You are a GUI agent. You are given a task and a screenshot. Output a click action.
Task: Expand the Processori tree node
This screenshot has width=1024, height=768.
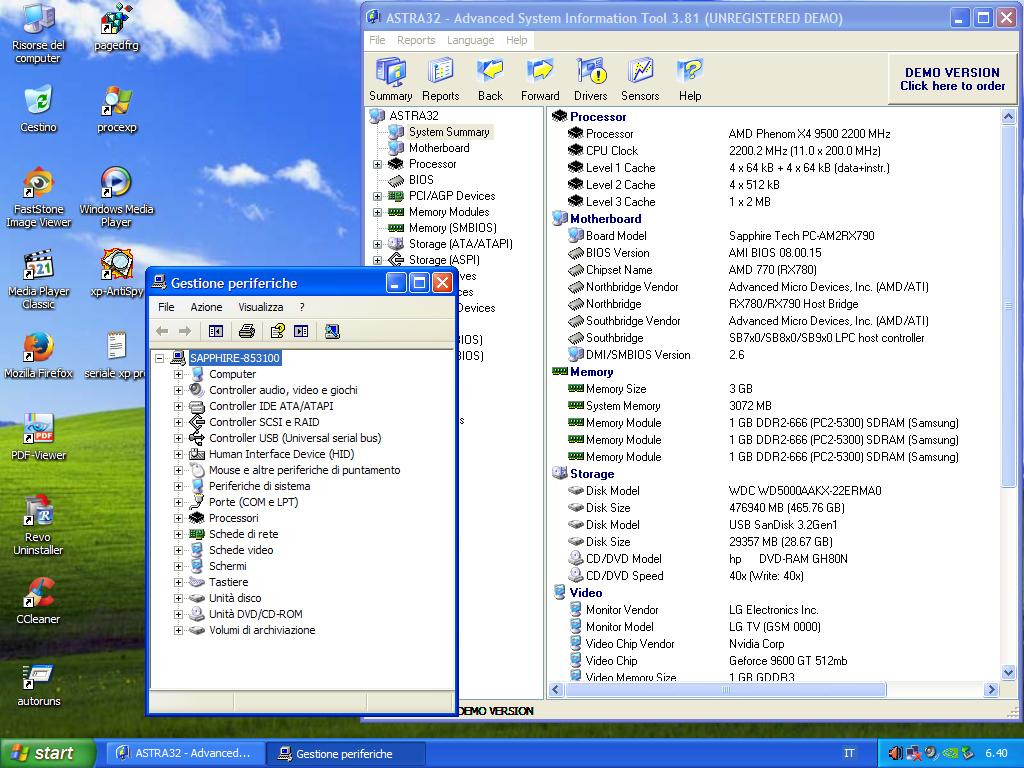pyautogui.click(x=179, y=518)
